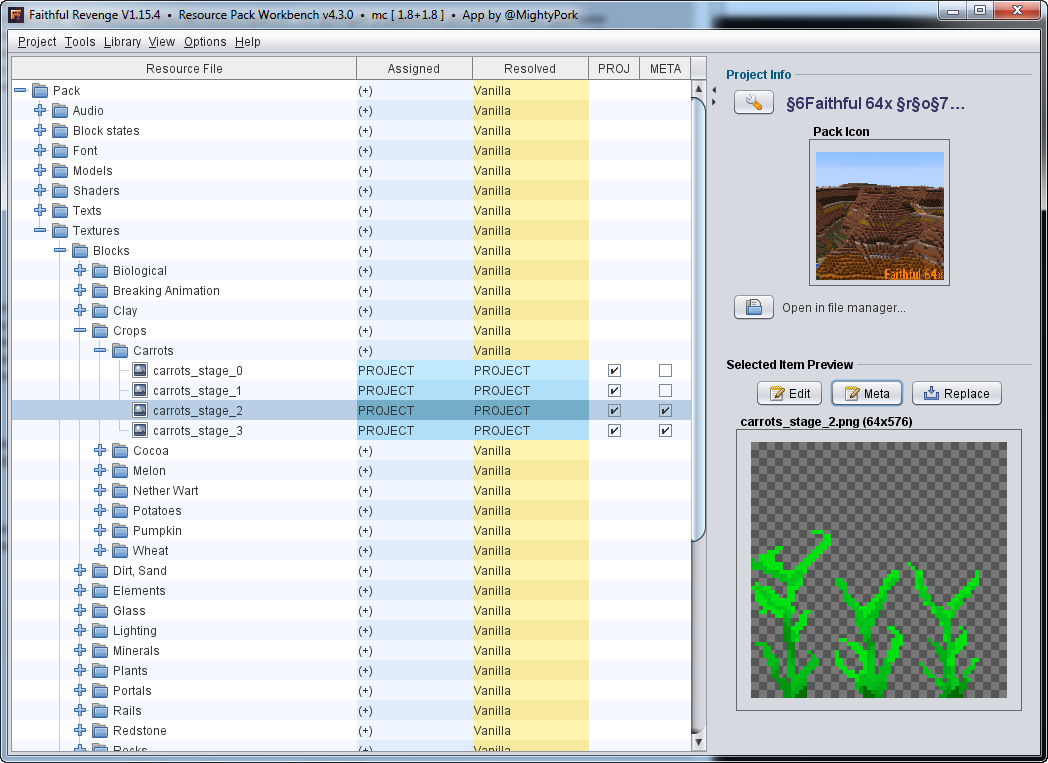Collapse the Carrots folder node
Viewport: 1048px width, 763px height.
[x=100, y=351]
